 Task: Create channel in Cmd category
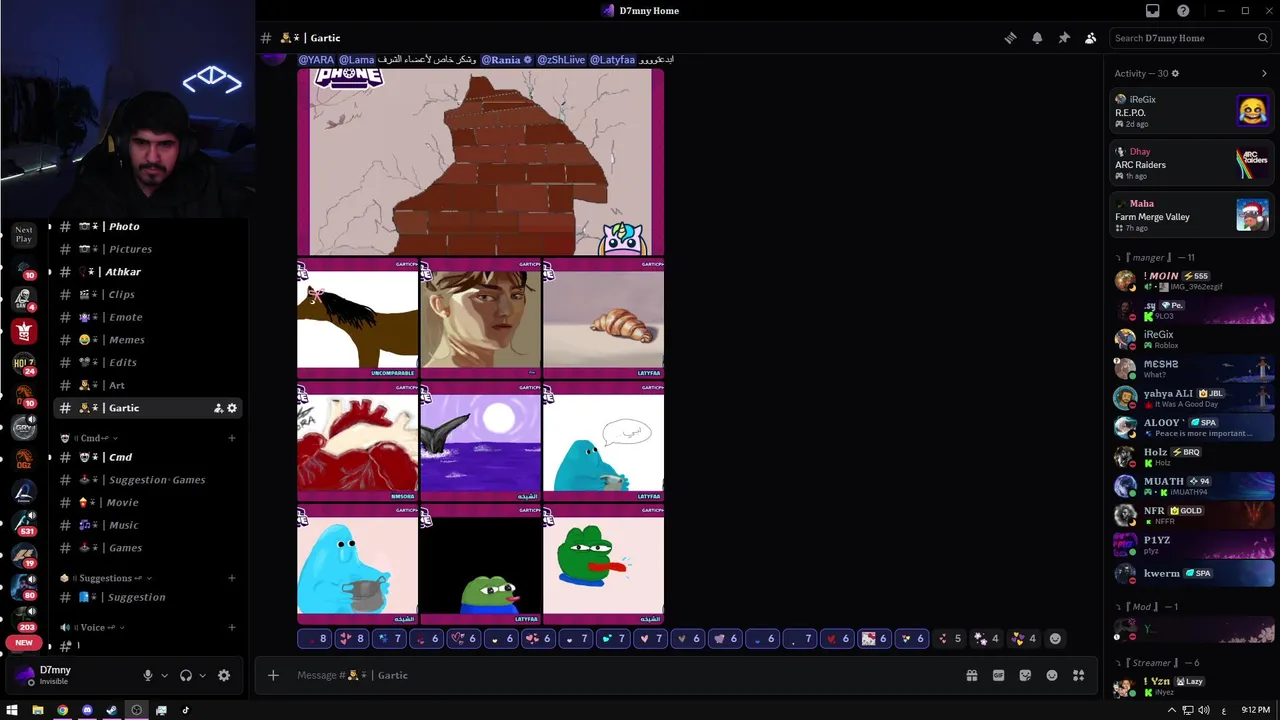click(x=232, y=438)
